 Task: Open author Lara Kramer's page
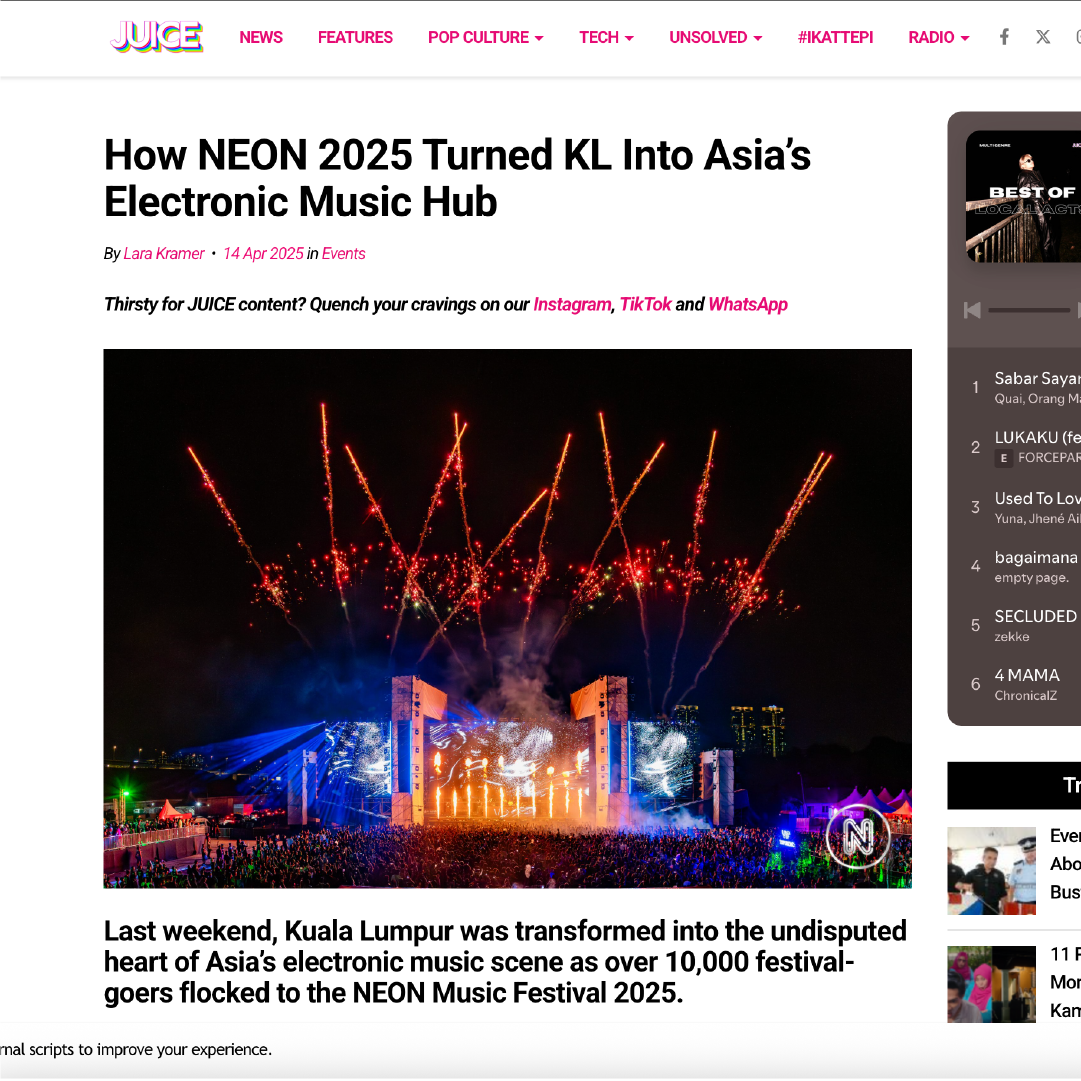tap(164, 254)
